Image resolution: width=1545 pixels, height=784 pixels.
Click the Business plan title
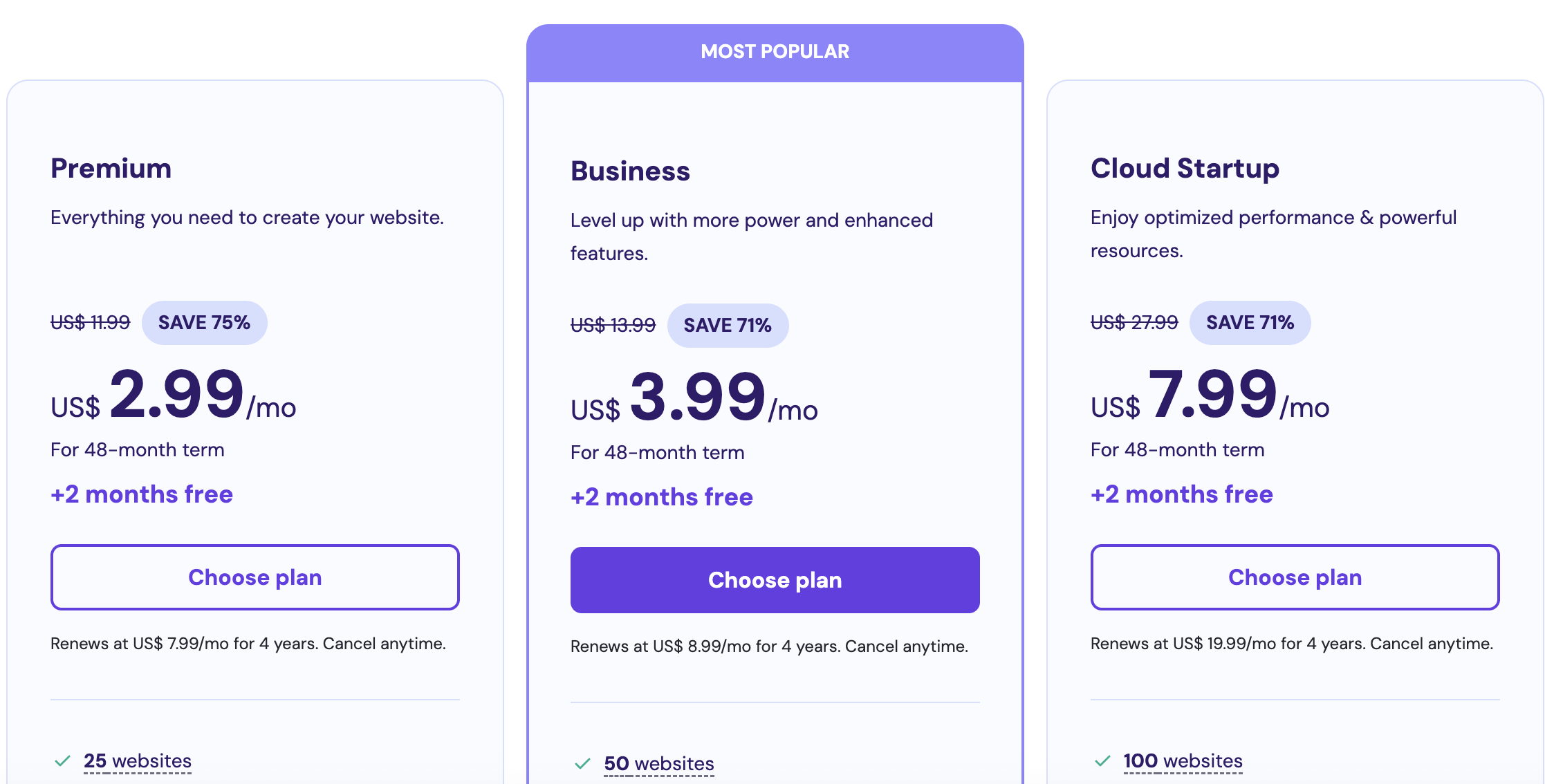pos(630,171)
